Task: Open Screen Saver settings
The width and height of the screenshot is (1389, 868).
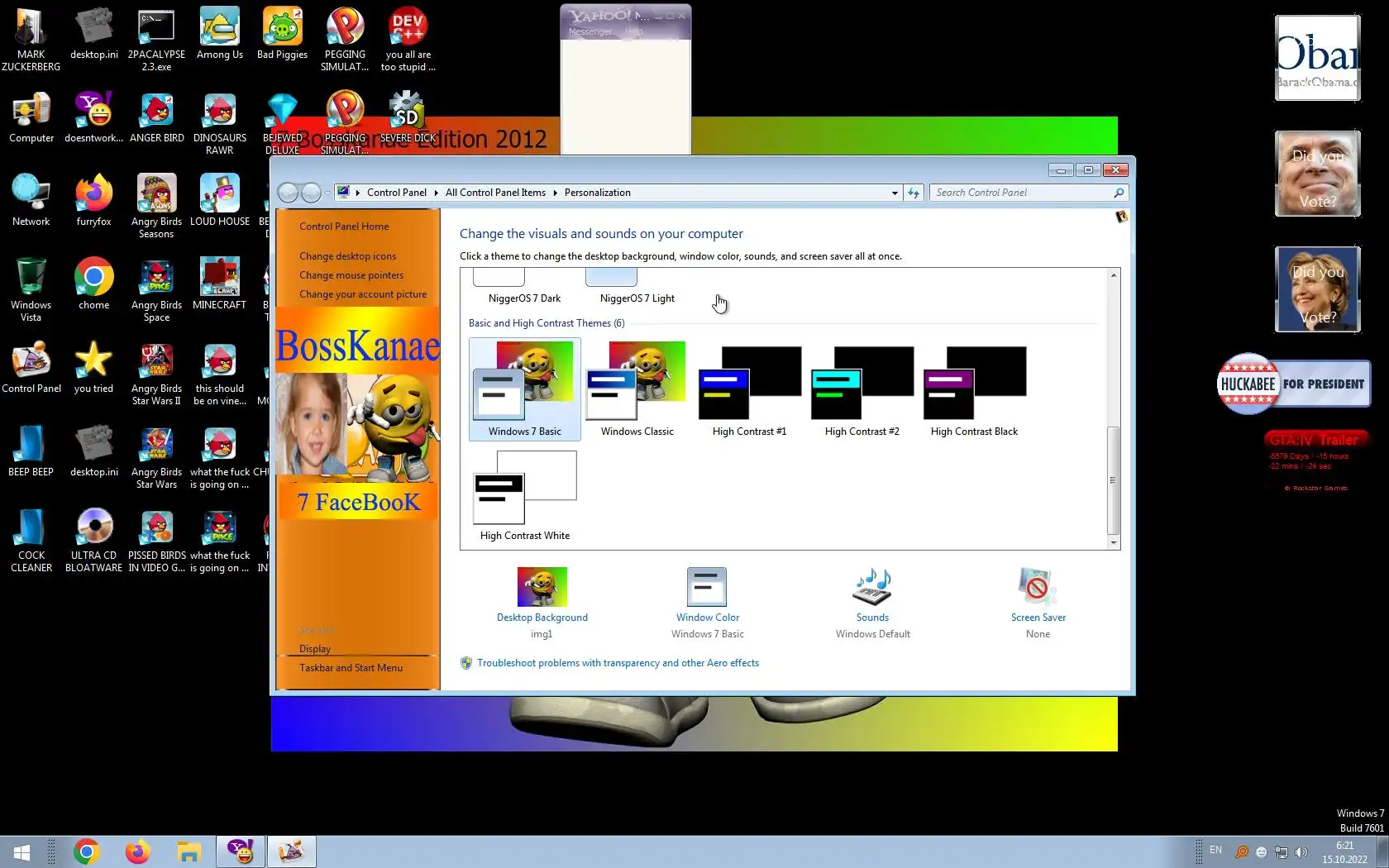Action: click(1038, 603)
